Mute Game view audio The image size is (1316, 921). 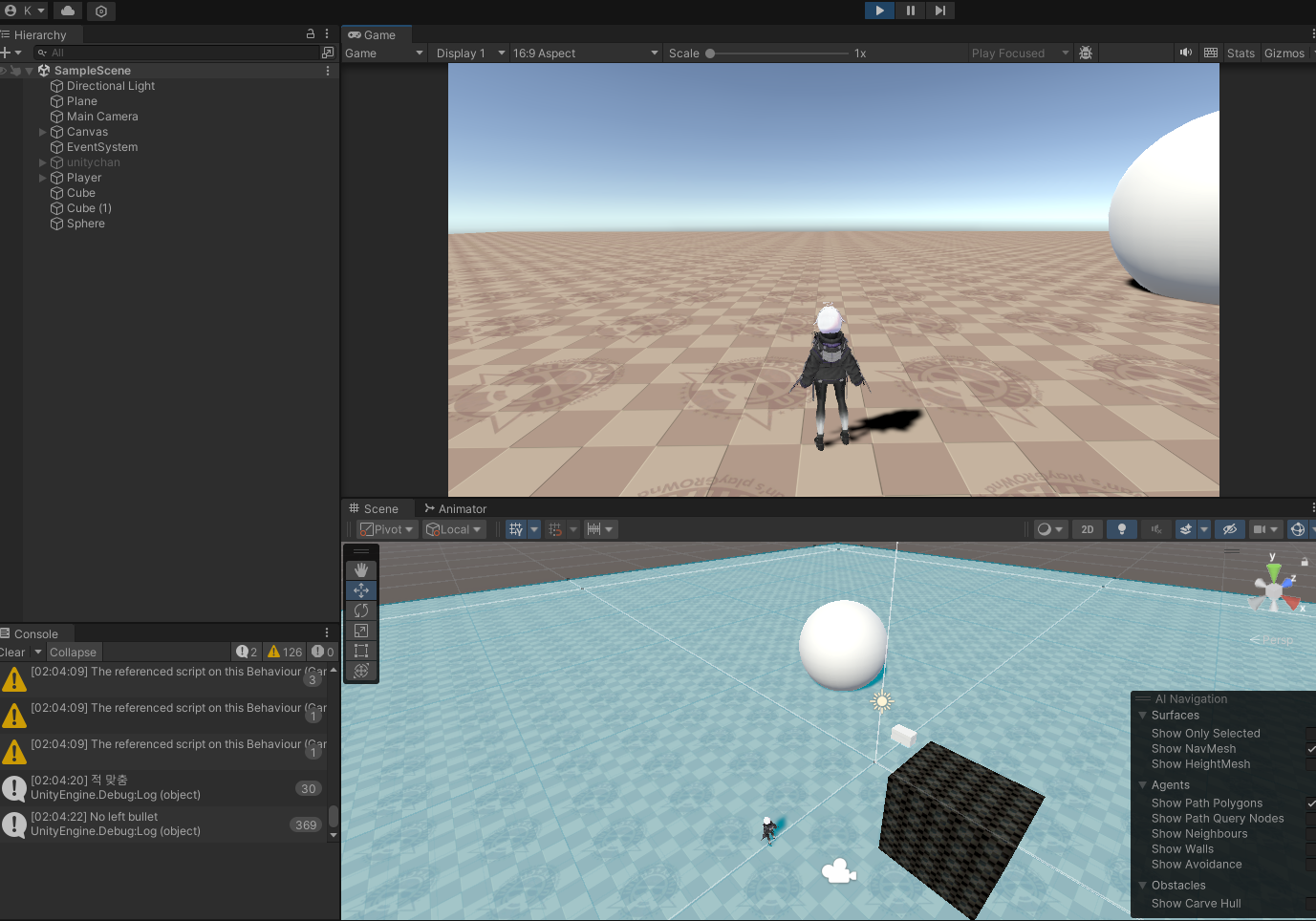click(x=1186, y=54)
